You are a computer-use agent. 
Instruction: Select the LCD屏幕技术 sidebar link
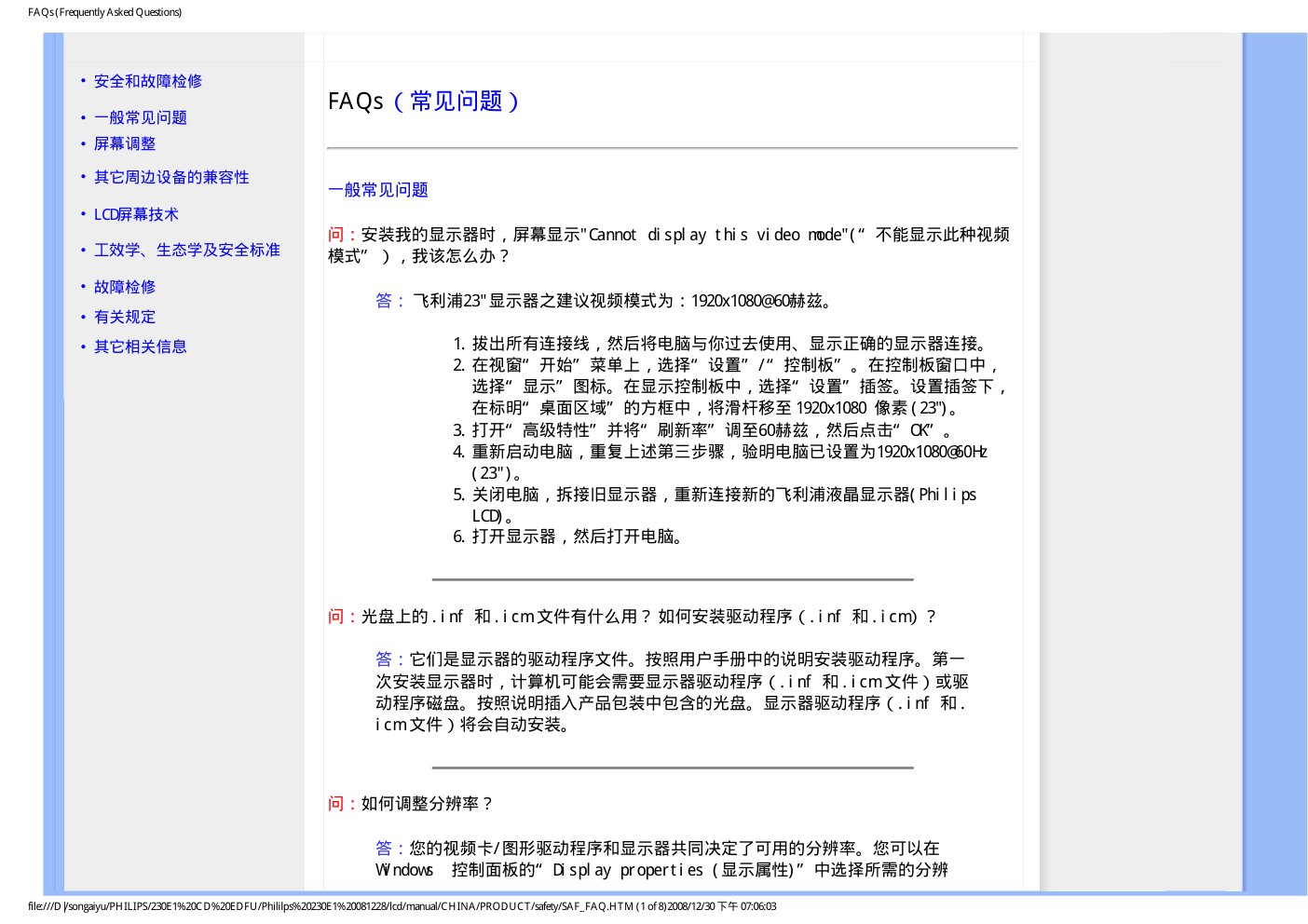136,214
